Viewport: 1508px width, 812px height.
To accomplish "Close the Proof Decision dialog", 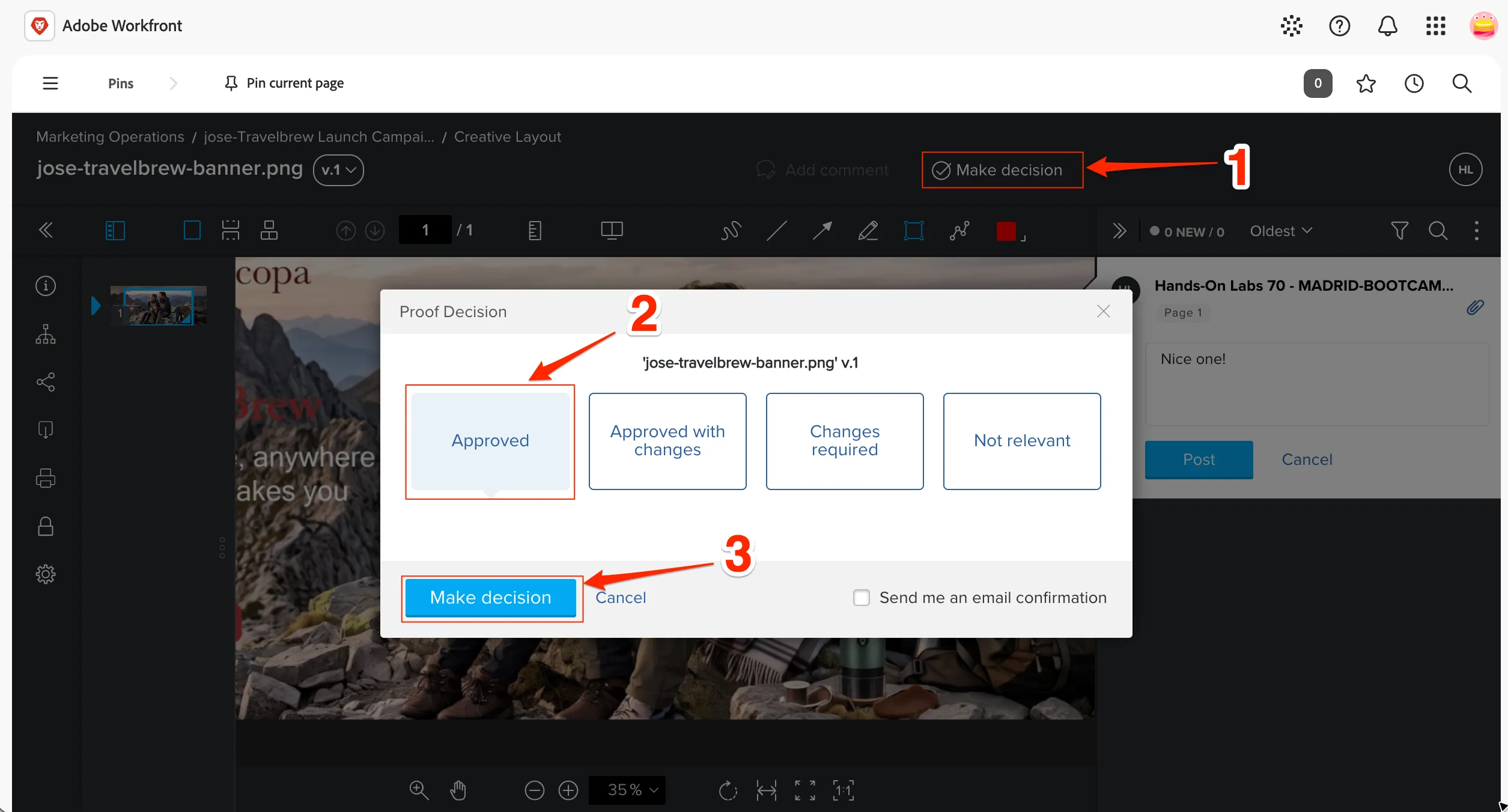I will [1103, 311].
